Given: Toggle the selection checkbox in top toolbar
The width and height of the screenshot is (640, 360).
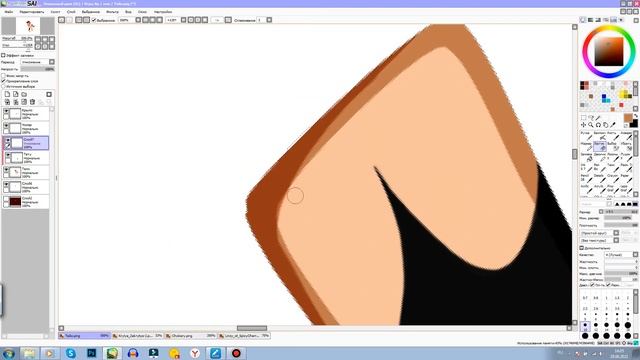Looking at the screenshot, I should [x=94, y=20].
